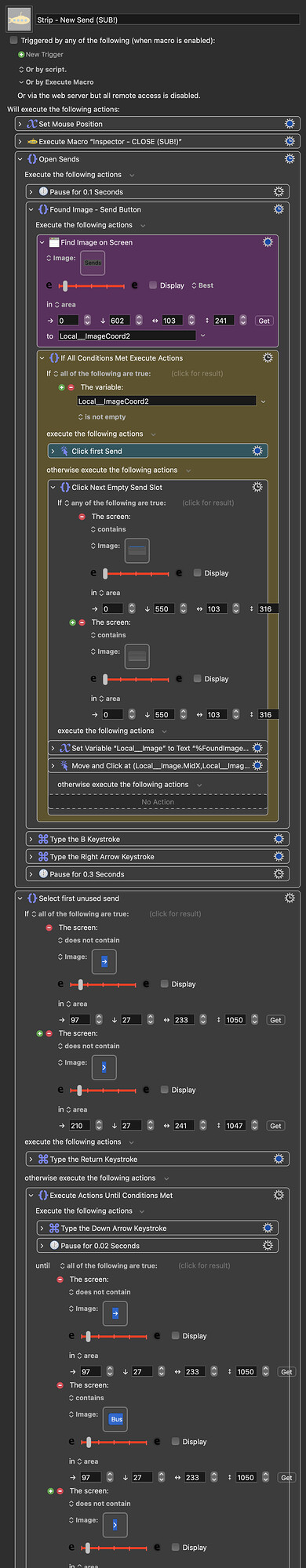Open gear menu of the Open Sends group
Image resolution: width=306 pixels, height=1568 pixels.
tap(290, 159)
